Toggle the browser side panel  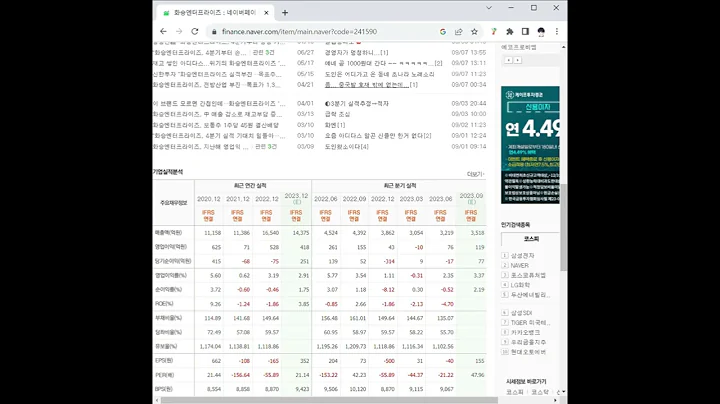525,32
